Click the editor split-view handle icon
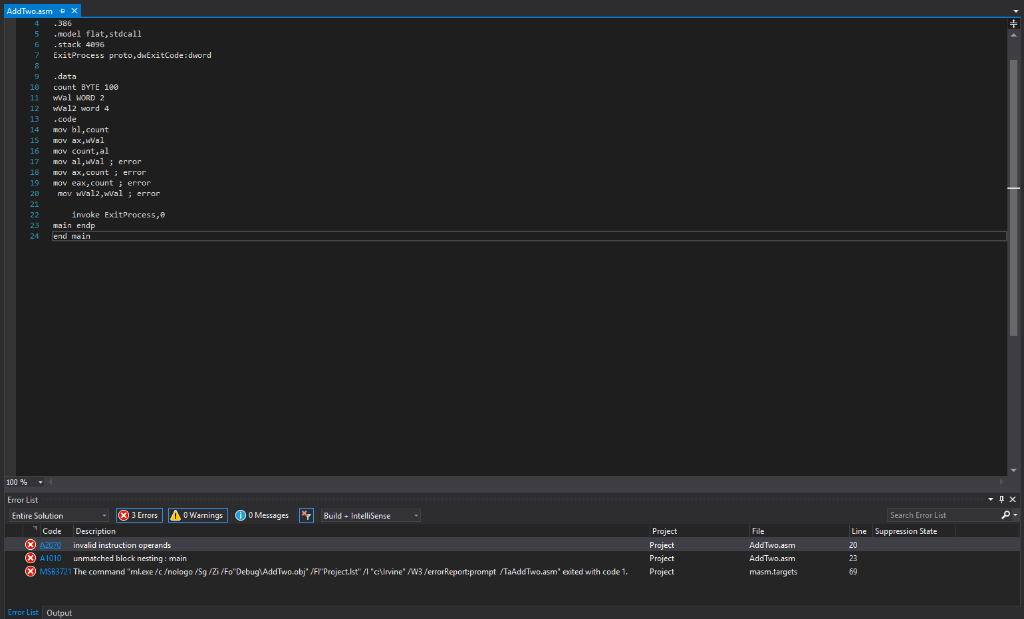 click(x=1014, y=24)
